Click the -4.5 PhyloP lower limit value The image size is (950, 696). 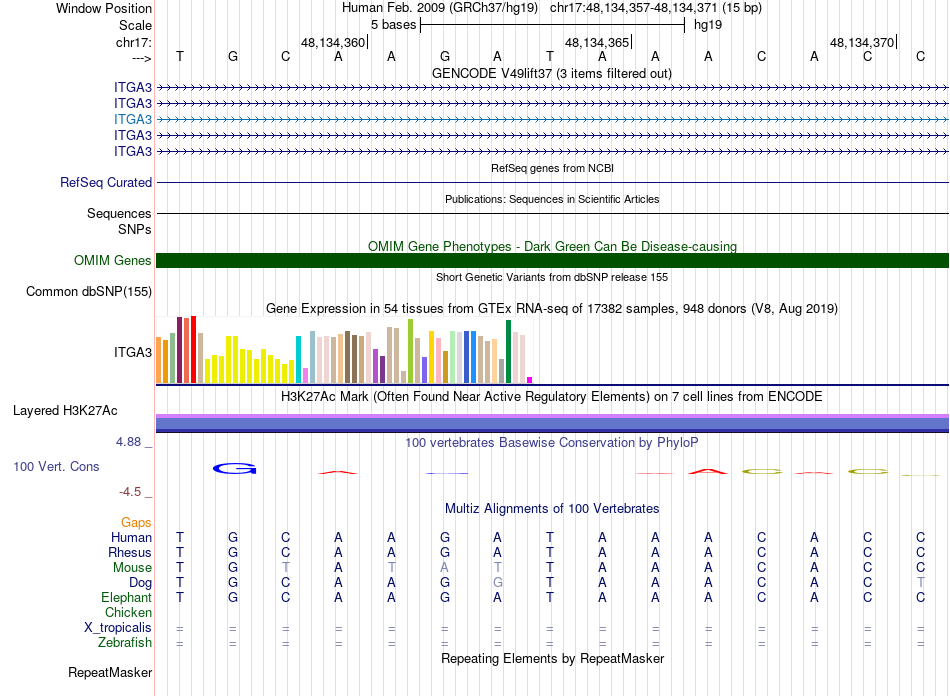point(130,492)
